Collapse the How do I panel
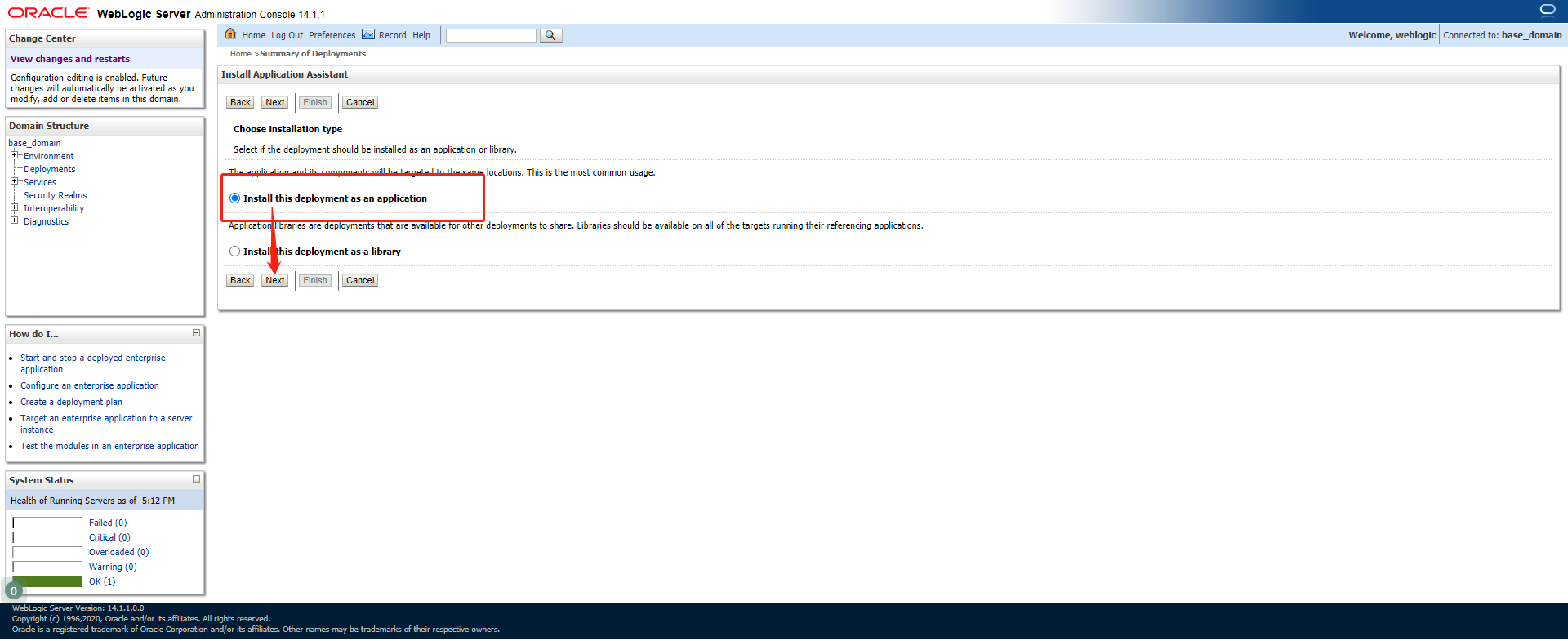Screen dimensions: 1568x641 point(196,333)
